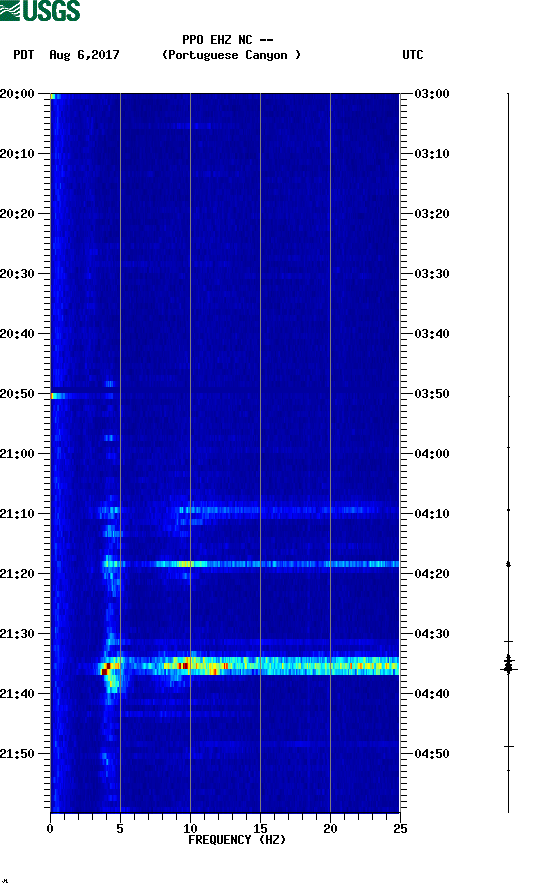This screenshot has width=552, height=892.
Task: Click the 21:40 PDT time label
Action: pyautogui.click(x=17, y=694)
